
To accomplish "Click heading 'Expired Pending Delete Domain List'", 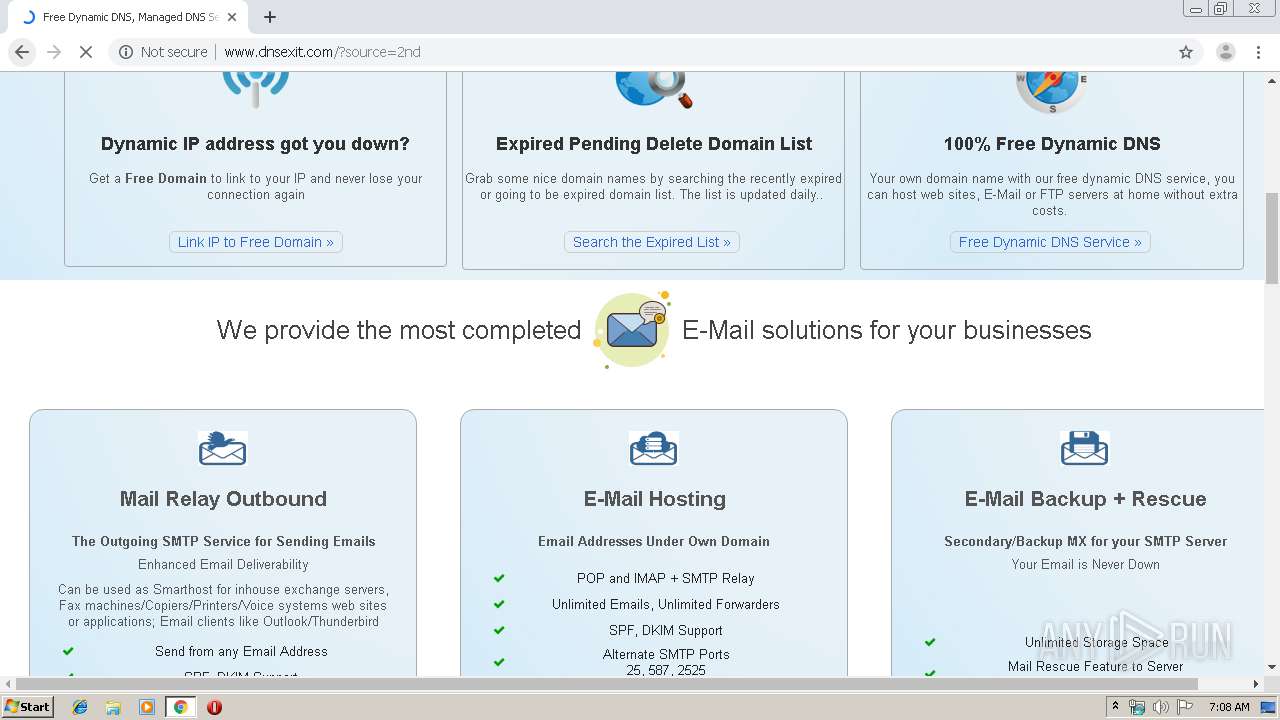I will click(x=654, y=144).
